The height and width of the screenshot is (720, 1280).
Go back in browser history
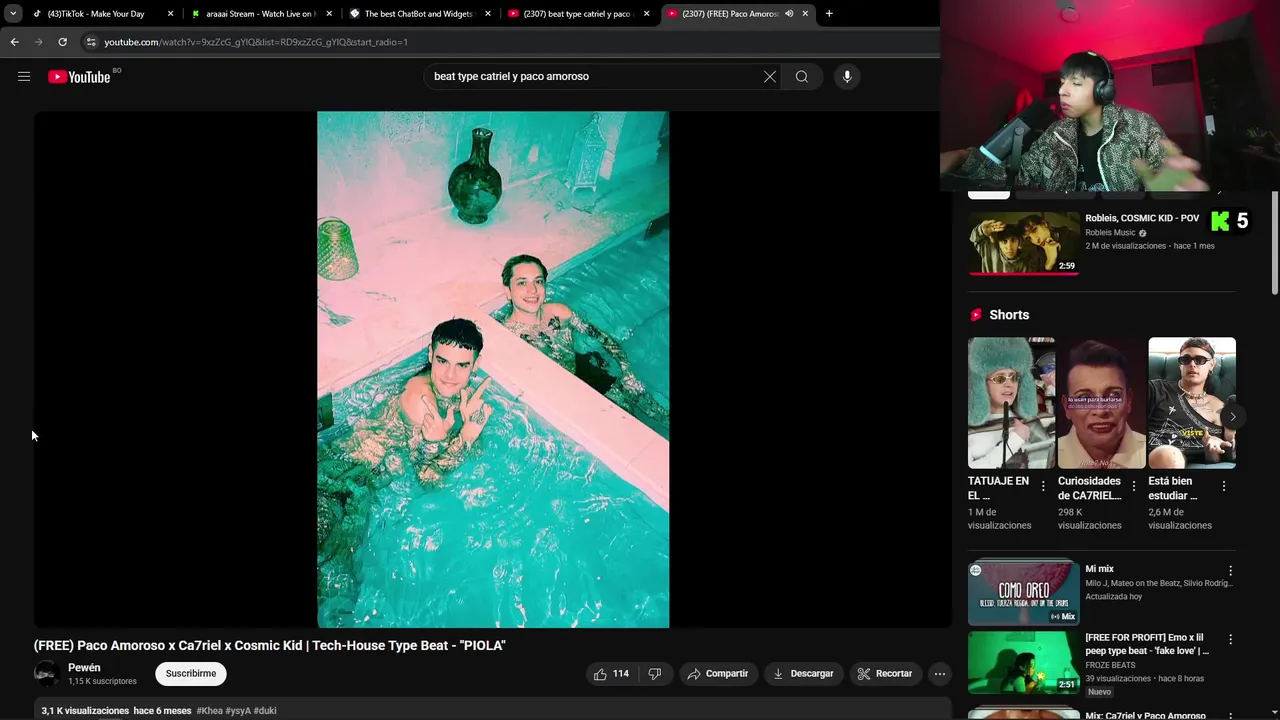click(14, 42)
